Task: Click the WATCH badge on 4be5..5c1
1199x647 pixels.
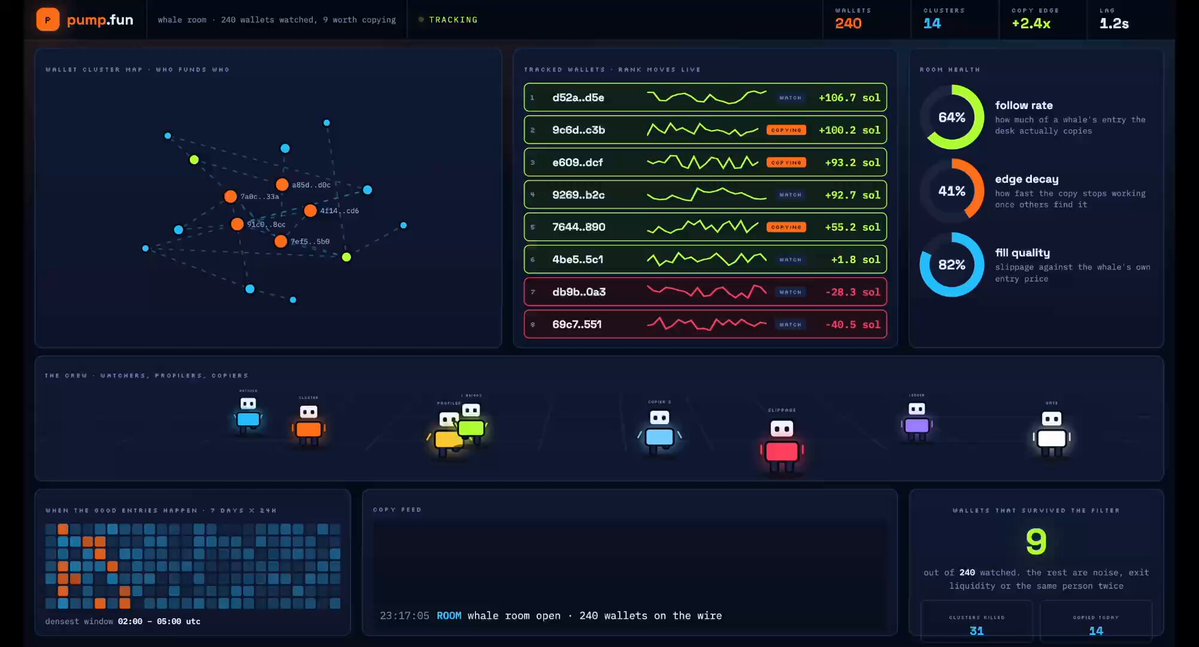Action: coord(790,259)
